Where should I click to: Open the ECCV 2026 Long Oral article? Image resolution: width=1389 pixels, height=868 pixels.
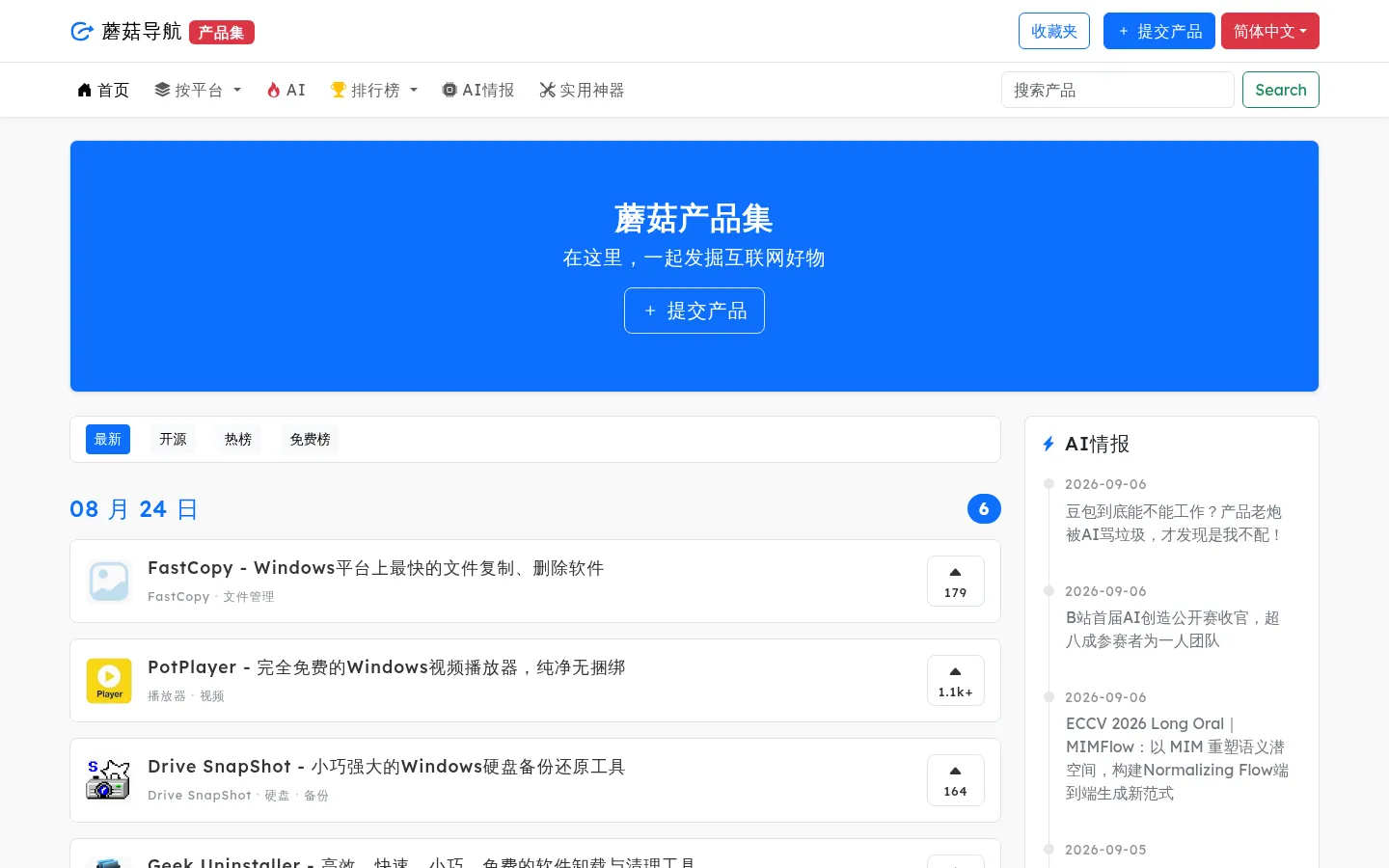1177,758
